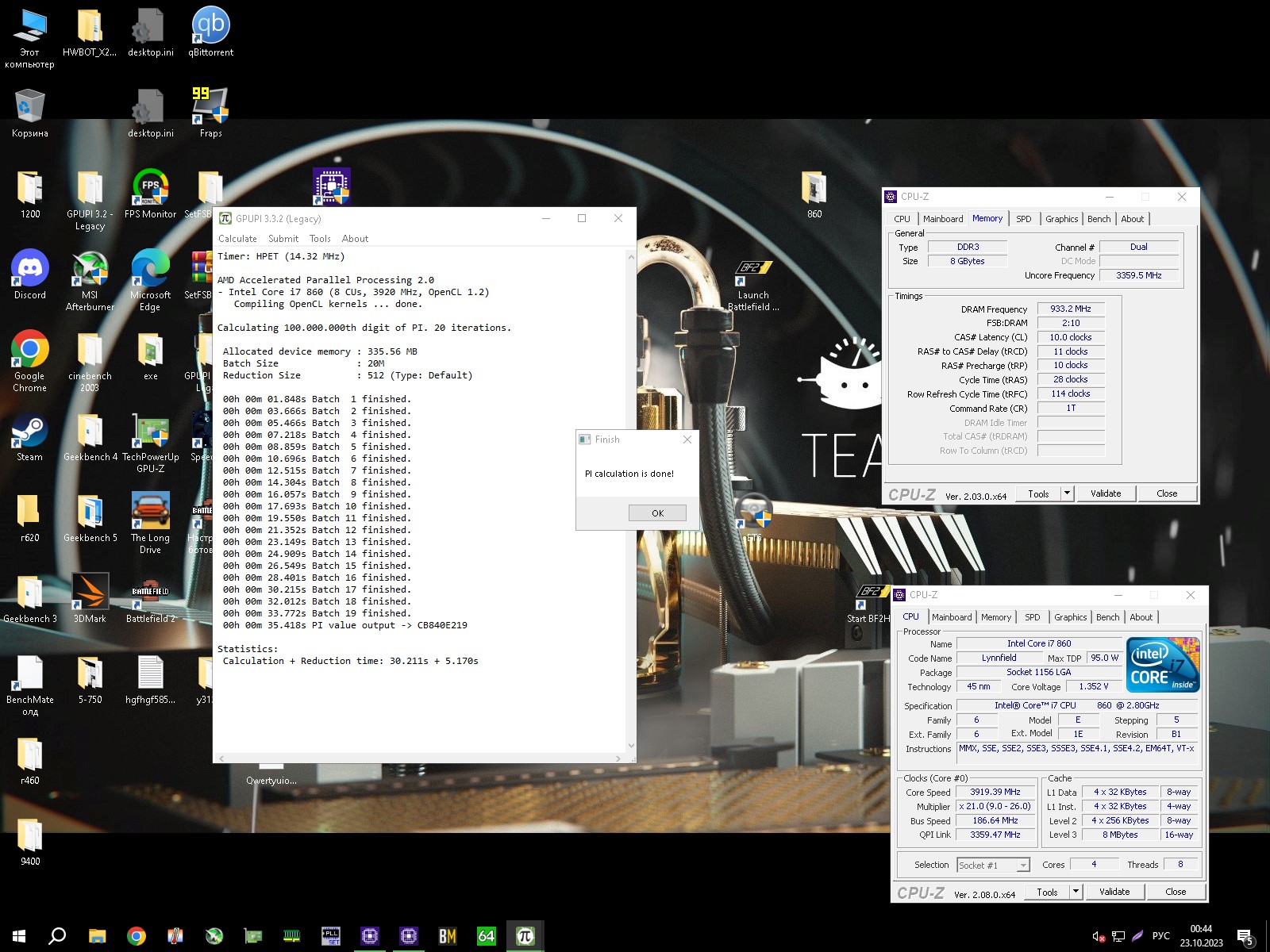Viewport: 1270px width, 952px height.
Task: Click РУС language indicator in tray
Action: point(1160,936)
